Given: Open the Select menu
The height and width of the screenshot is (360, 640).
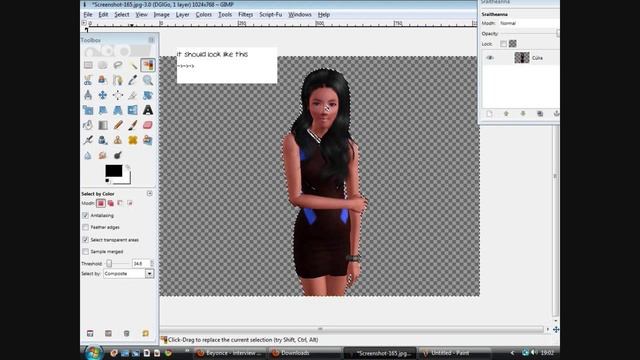Looking at the screenshot, I should tap(122, 15).
